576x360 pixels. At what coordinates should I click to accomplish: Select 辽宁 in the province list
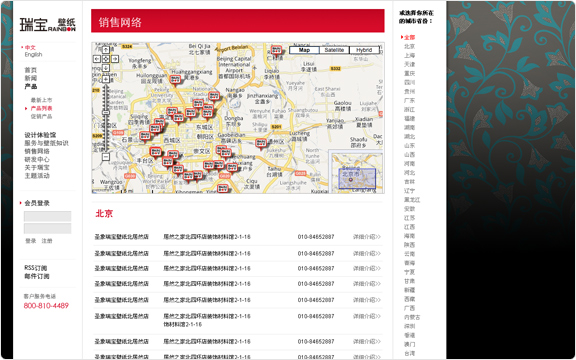pos(410,191)
